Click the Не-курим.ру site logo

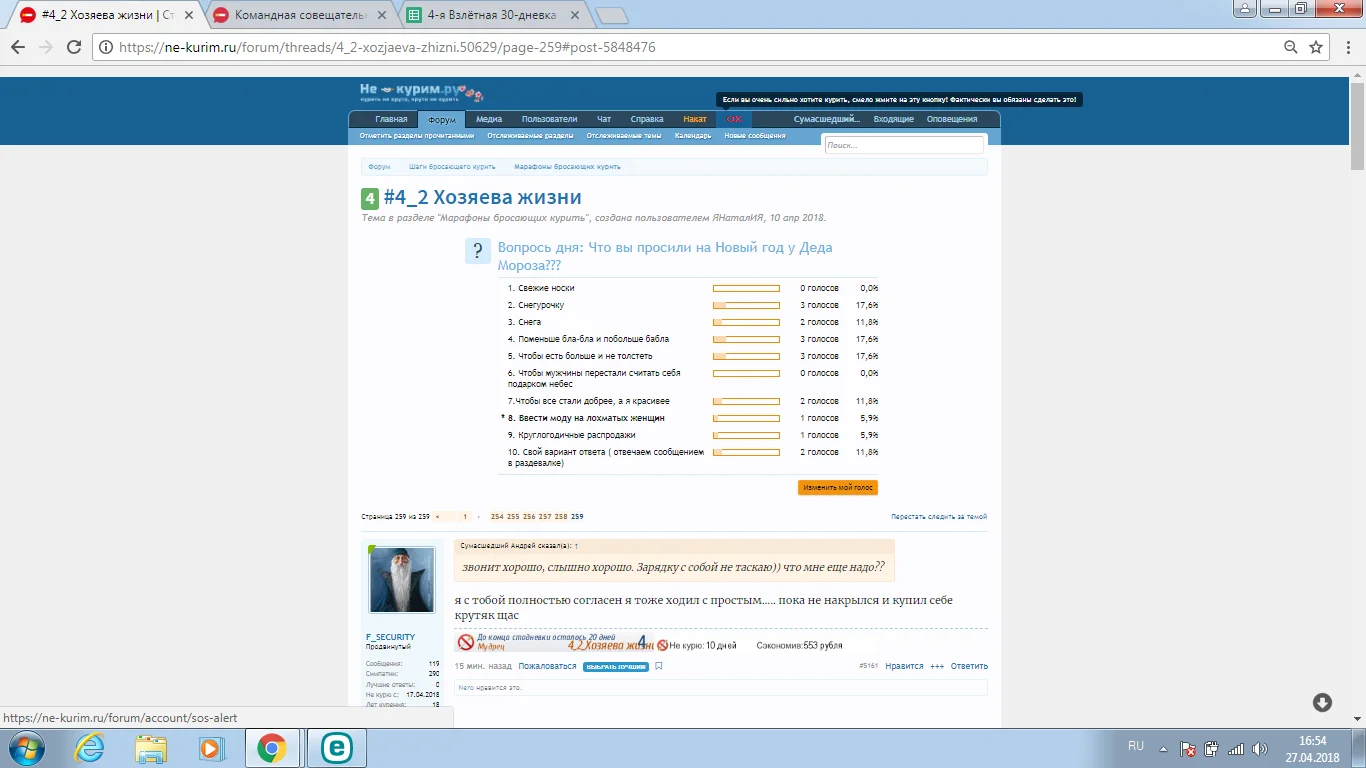(x=421, y=92)
